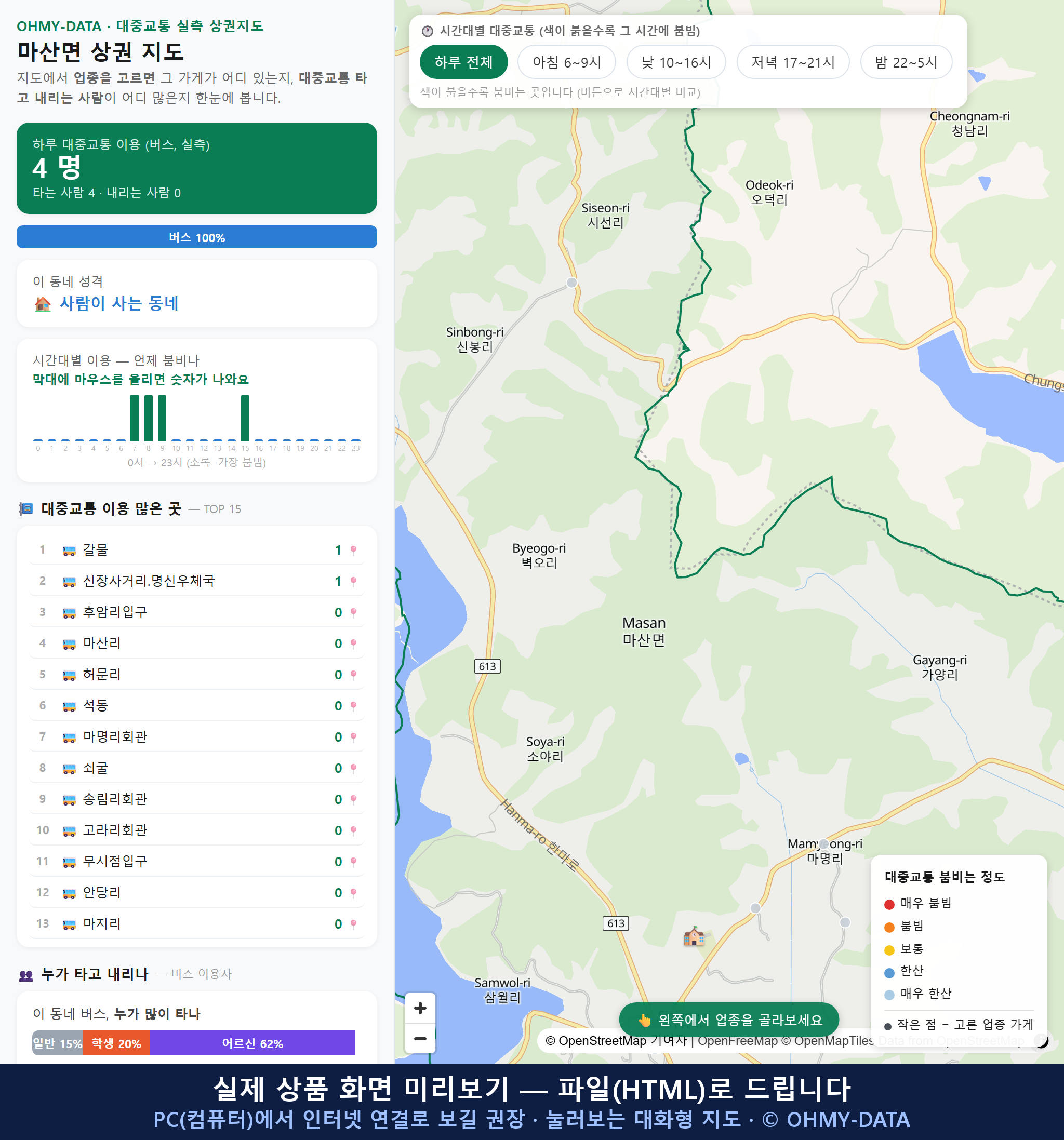Click the 매우 붐빔 red legend dot
This screenshot has height=1140, width=1064.
pos(889,904)
